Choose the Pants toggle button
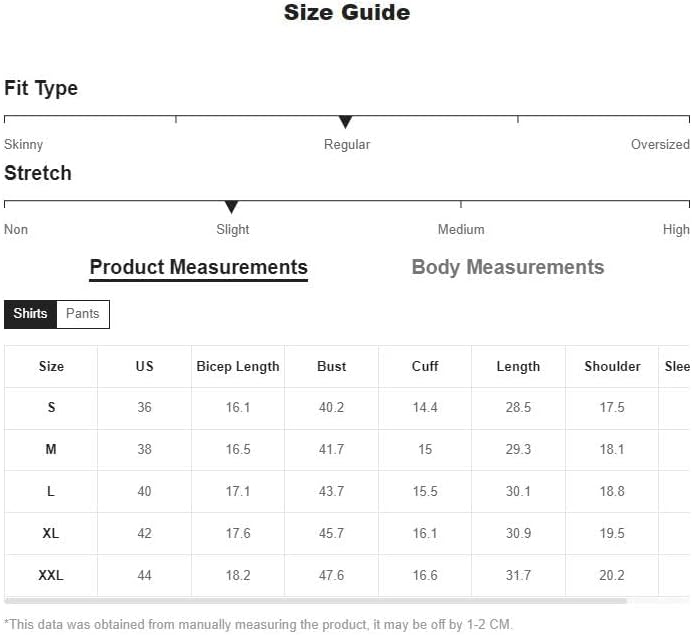Screen dimensions: 692x635 (83, 314)
